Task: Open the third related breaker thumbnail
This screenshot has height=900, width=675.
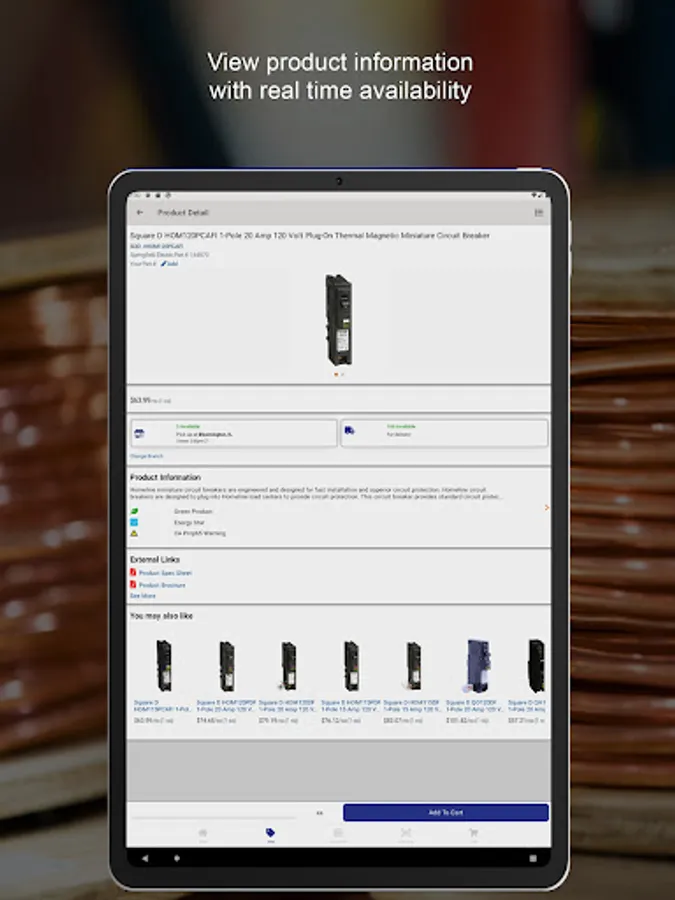Action: pos(289,666)
